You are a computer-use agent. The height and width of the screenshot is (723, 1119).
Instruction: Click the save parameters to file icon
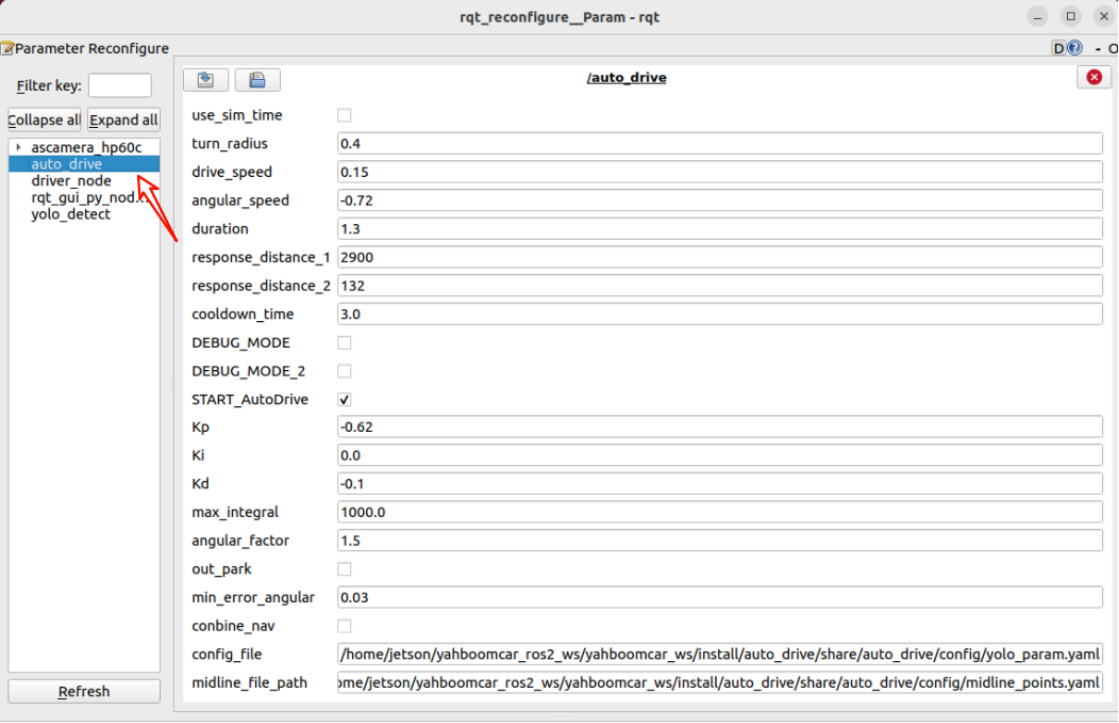point(257,80)
